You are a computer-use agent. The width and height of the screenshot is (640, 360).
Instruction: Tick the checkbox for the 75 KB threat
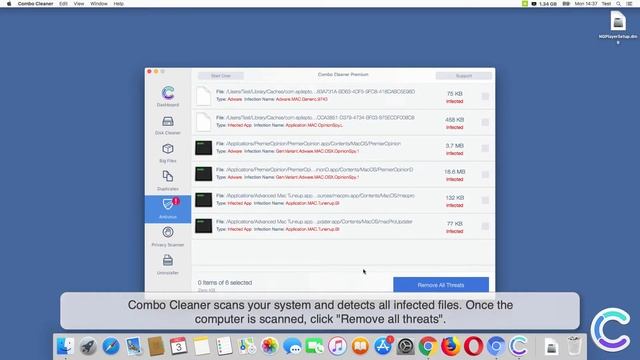(485, 96)
